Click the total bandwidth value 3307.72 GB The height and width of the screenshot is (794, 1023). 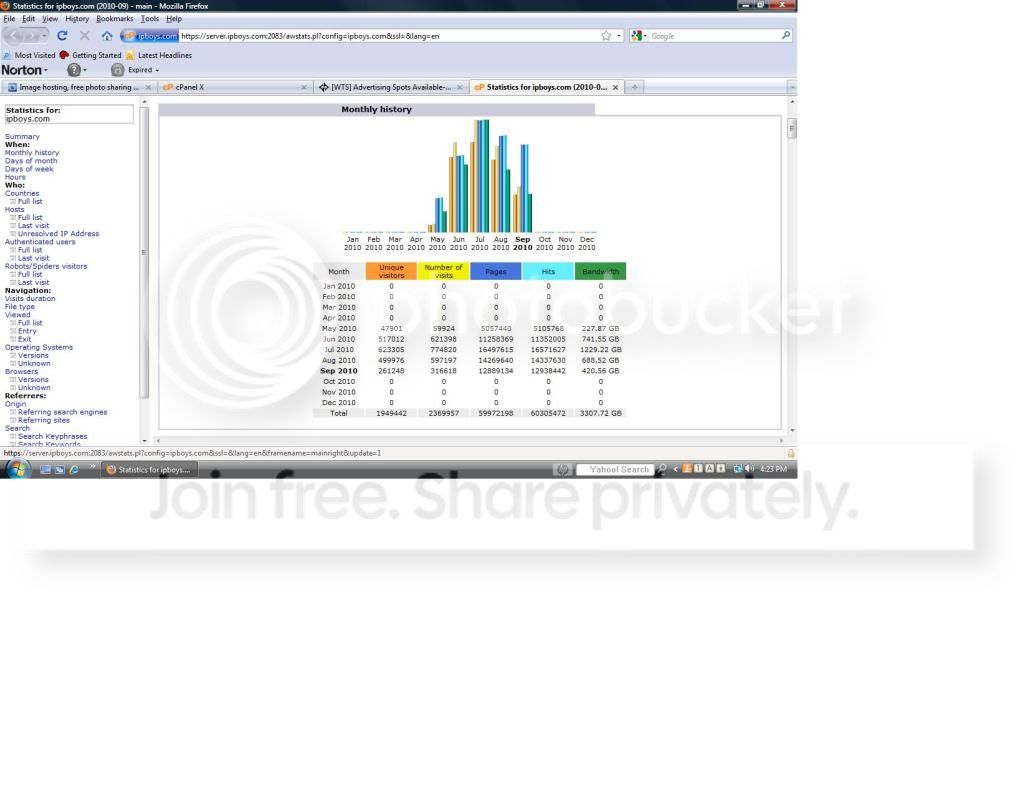click(x=601, y=413)
